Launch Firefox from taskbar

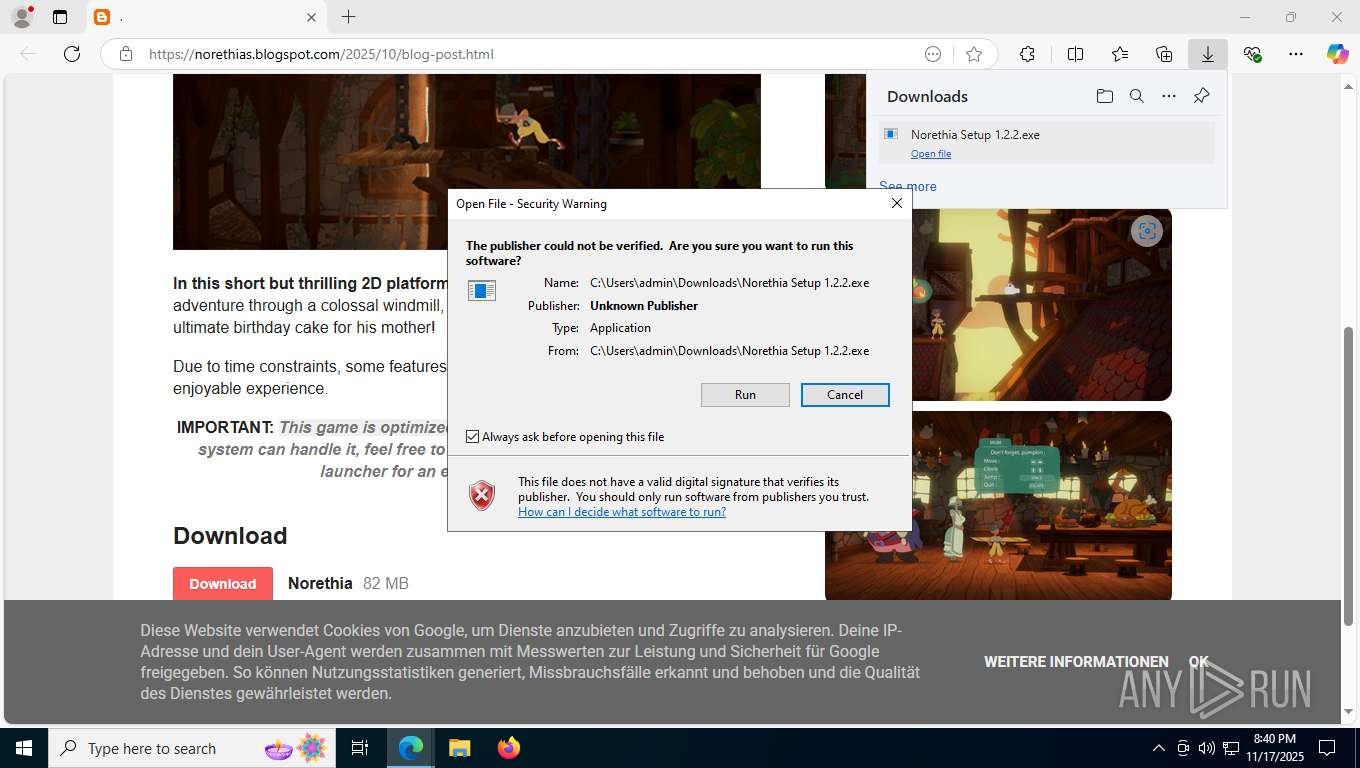(x=509, y=748)
